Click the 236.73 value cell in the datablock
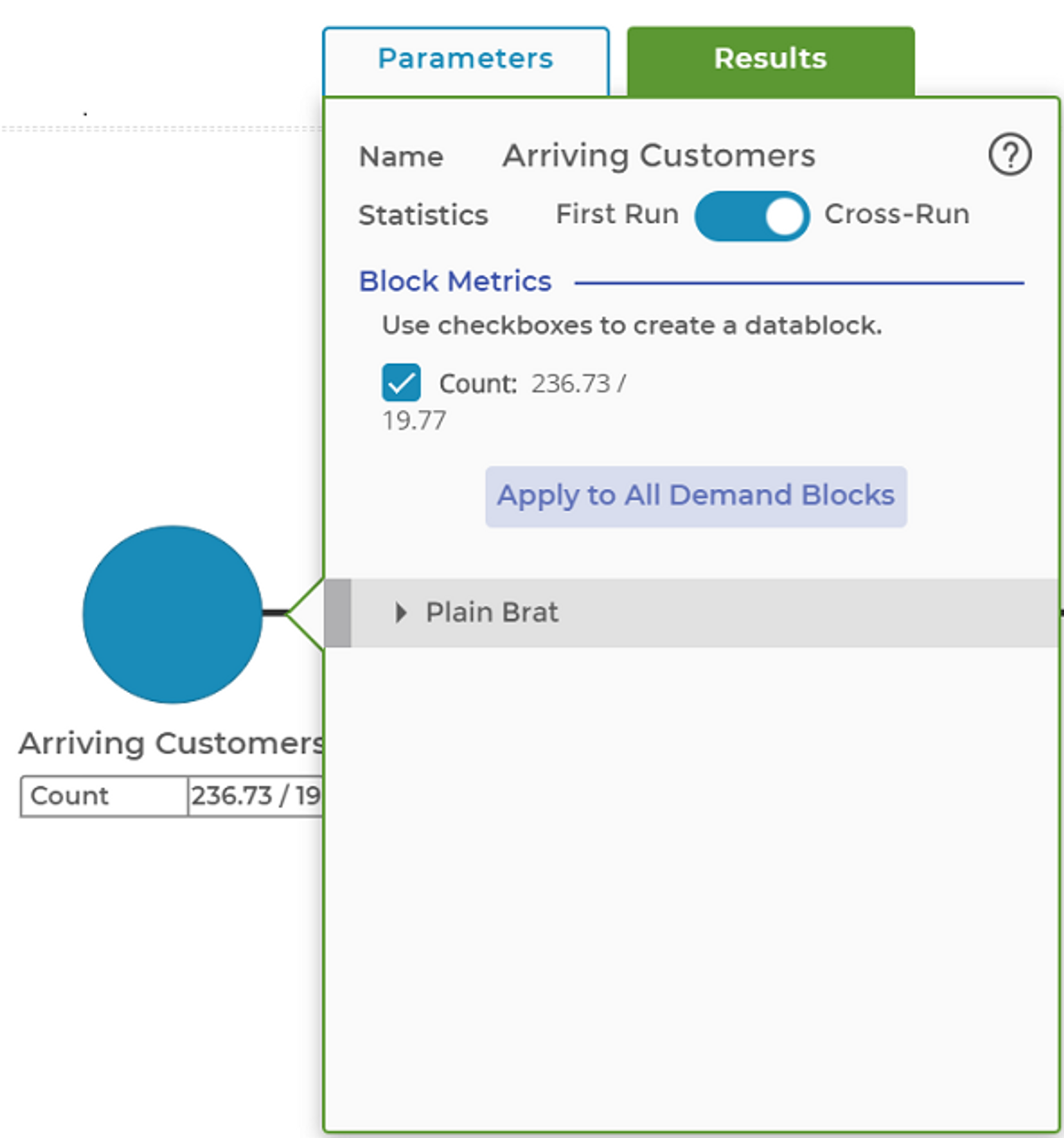This screenshot has width=1064, height=1138. [255, 796]
